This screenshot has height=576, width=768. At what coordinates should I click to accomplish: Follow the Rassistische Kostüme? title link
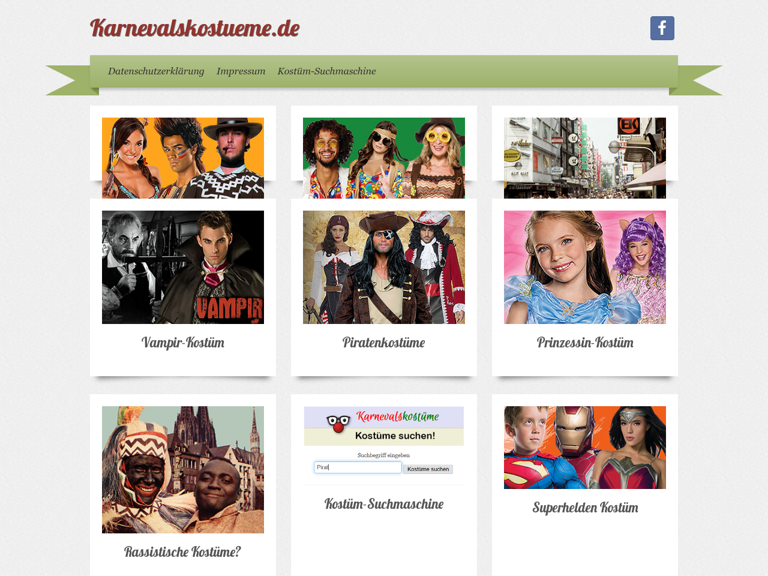point(183,552)
